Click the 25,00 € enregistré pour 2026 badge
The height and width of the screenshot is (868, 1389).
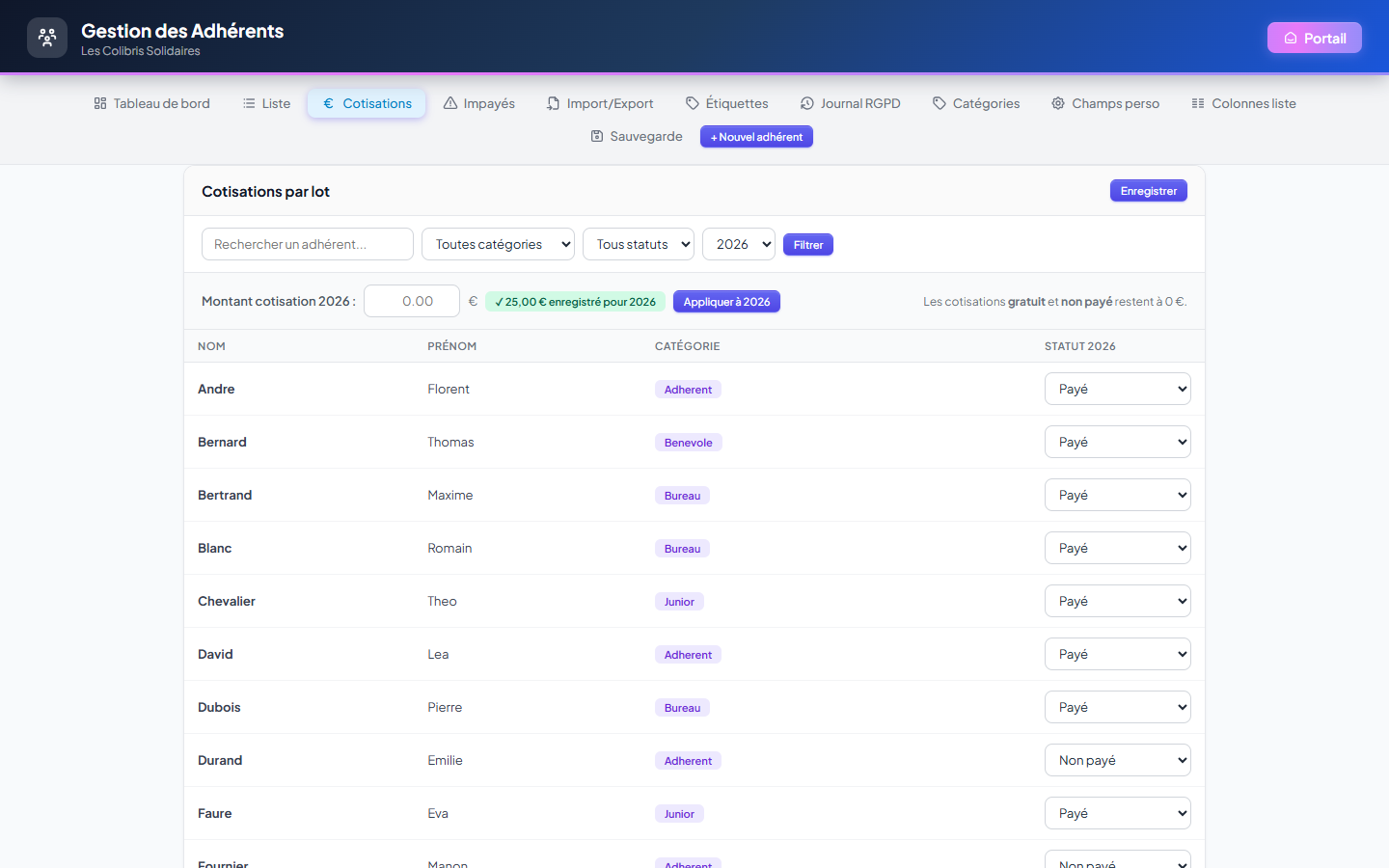[575, 302]
